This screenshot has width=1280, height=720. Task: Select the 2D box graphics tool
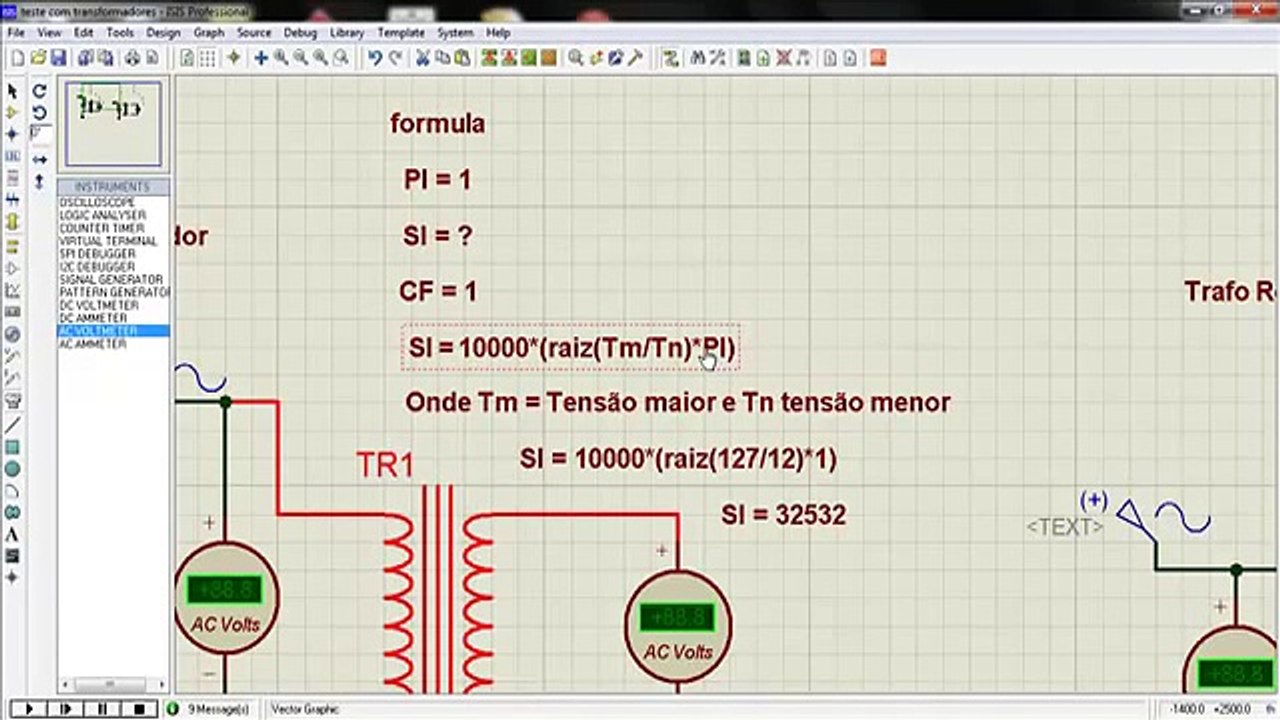12,447
